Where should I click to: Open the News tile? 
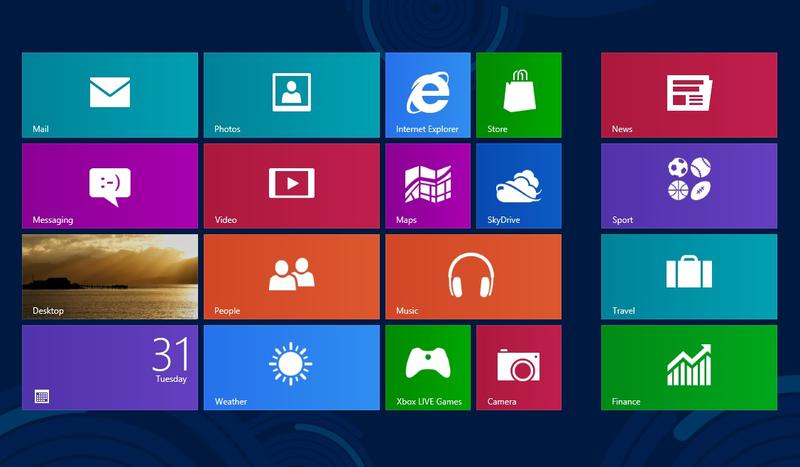click(689, 95)
